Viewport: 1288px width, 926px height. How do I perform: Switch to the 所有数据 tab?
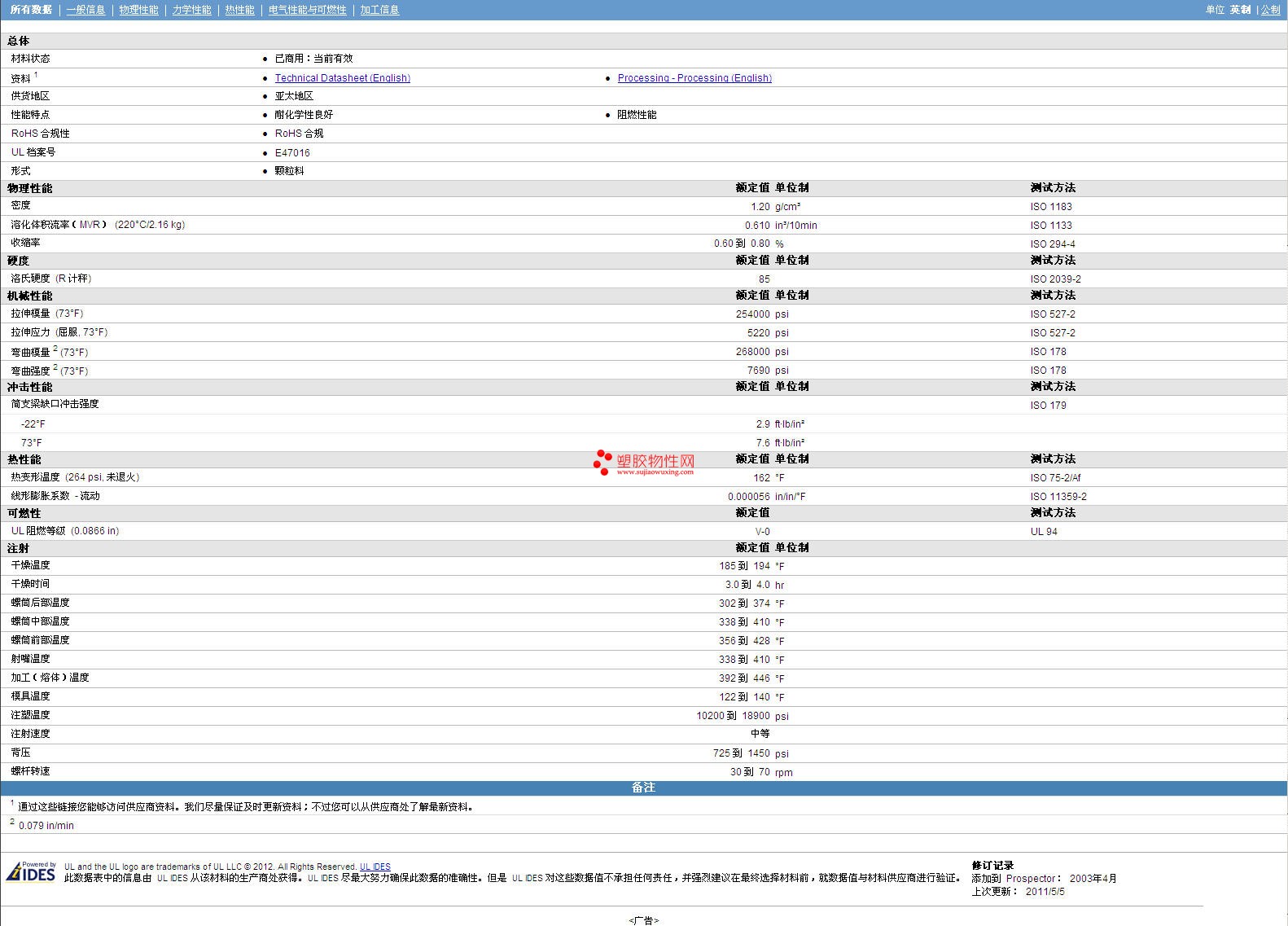tap(31, 10)
